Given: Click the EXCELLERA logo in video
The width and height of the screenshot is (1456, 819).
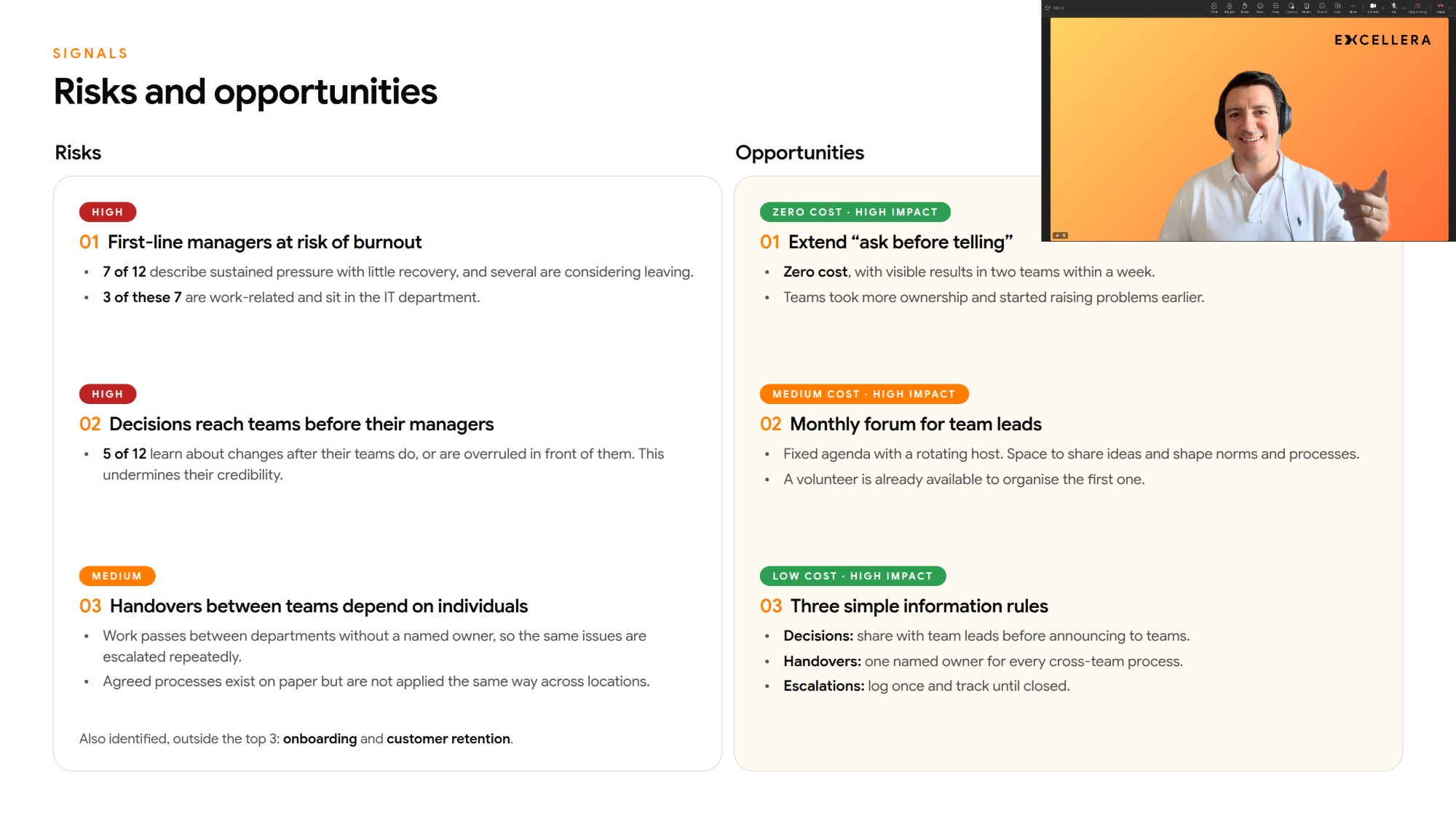Looking at the screenshot, I should click(x=1382, y=40).
